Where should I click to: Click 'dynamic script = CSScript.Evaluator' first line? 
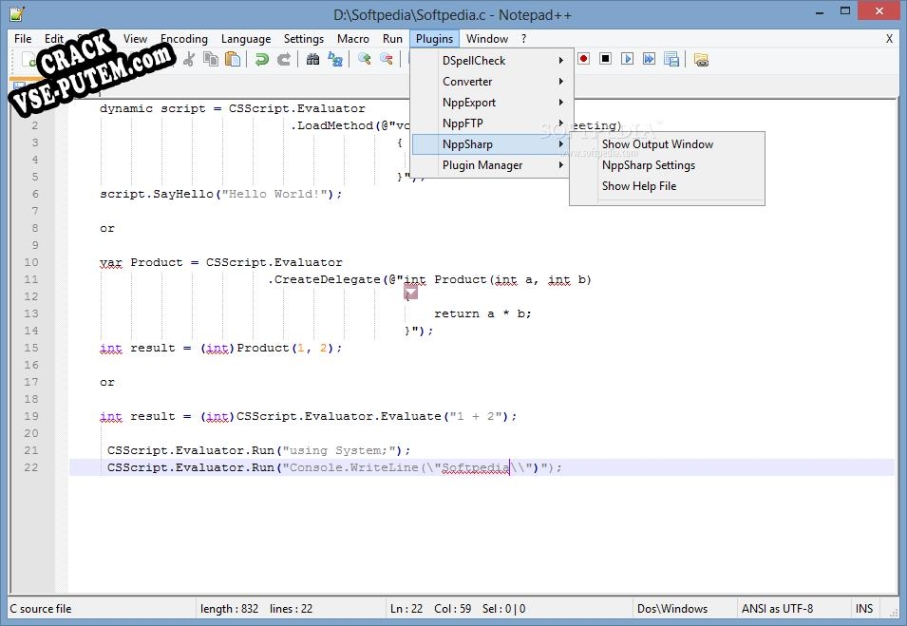tap(232, 108)
